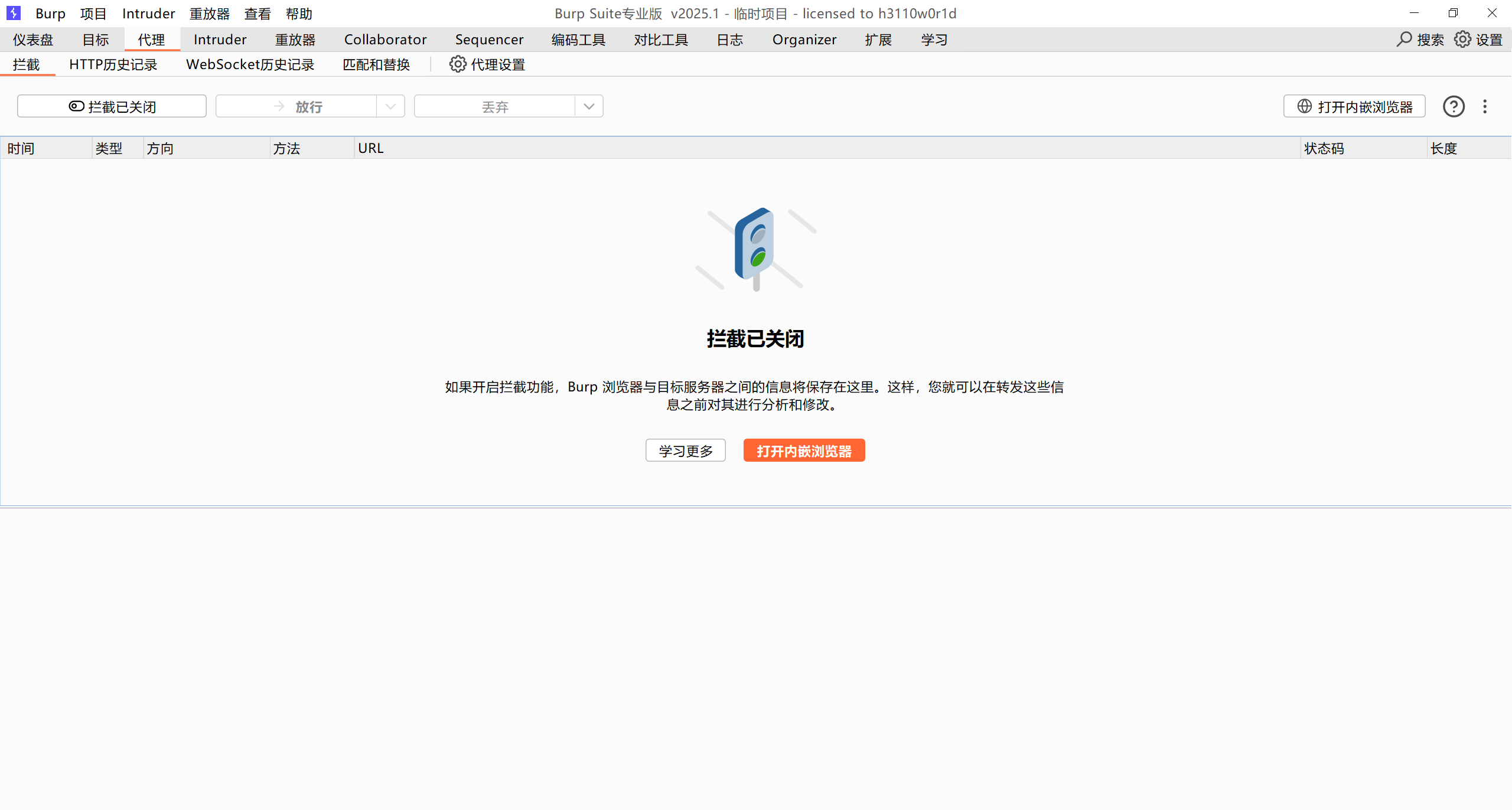Open the Intruder menu in the menu bar

tap(148, 13)
